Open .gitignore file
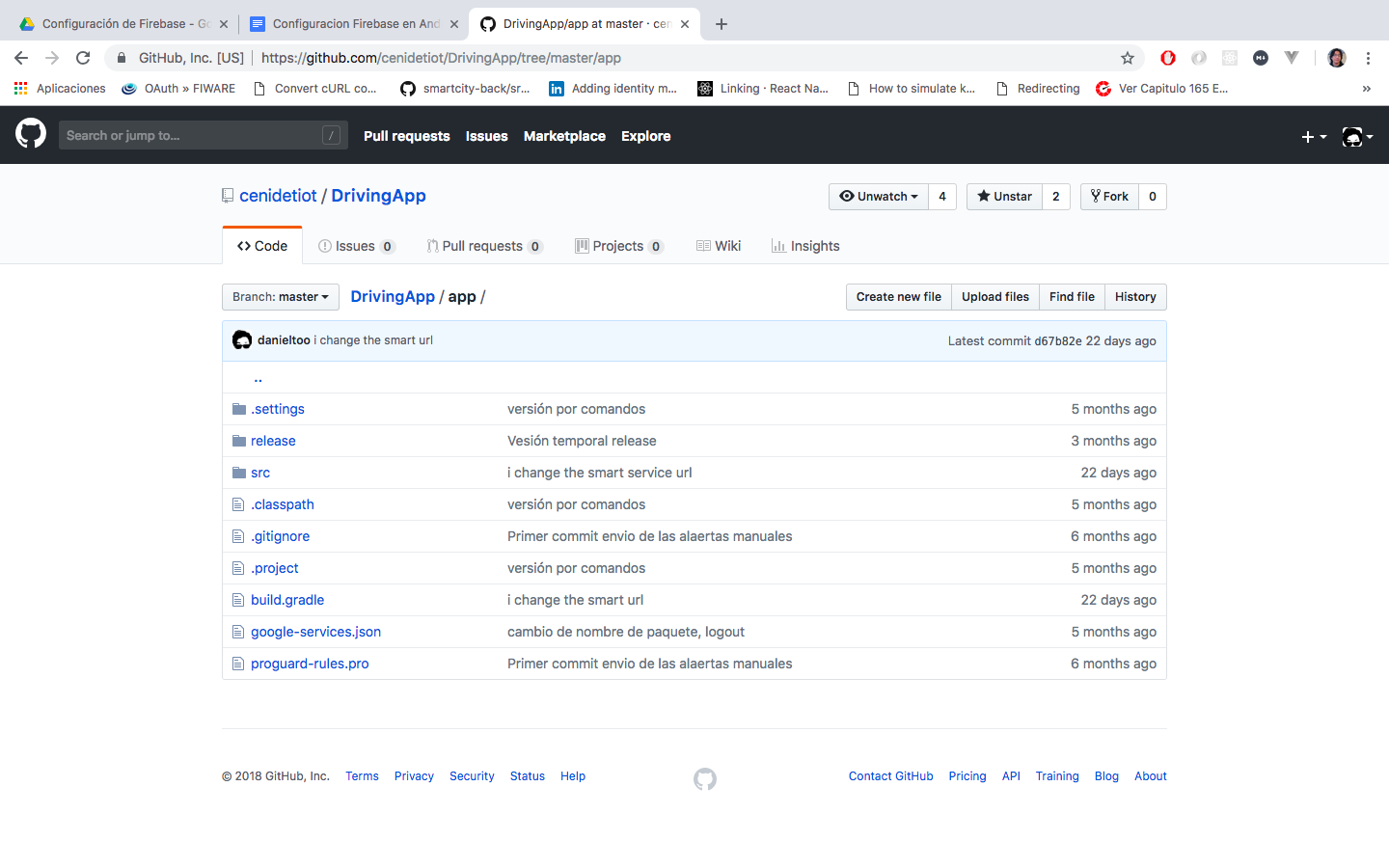 pyautogui.click(x=280, y=536)
